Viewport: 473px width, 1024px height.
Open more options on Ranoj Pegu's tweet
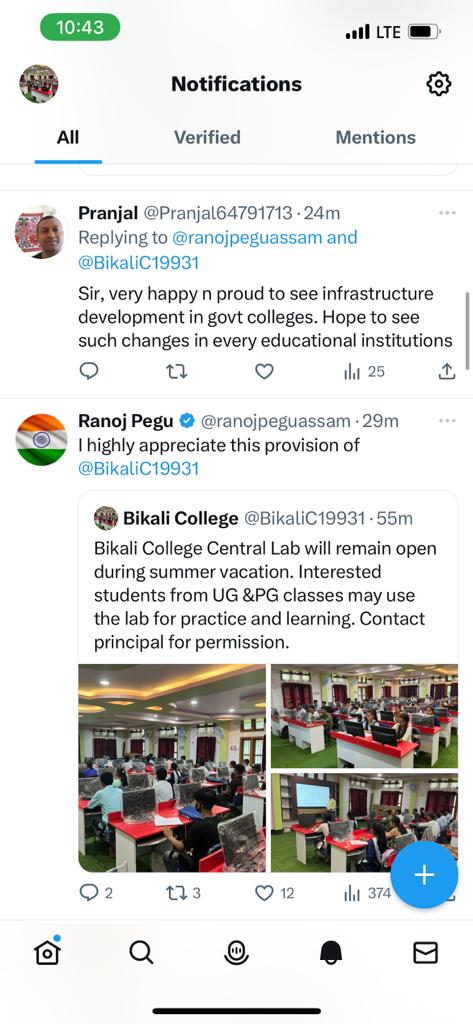tap(448, 421)
